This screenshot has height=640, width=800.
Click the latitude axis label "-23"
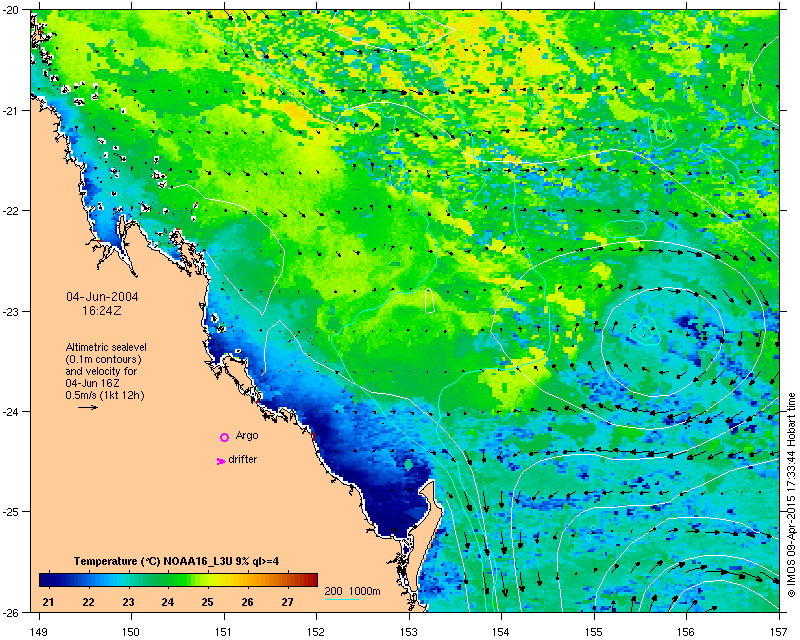[x=10, y=311]
